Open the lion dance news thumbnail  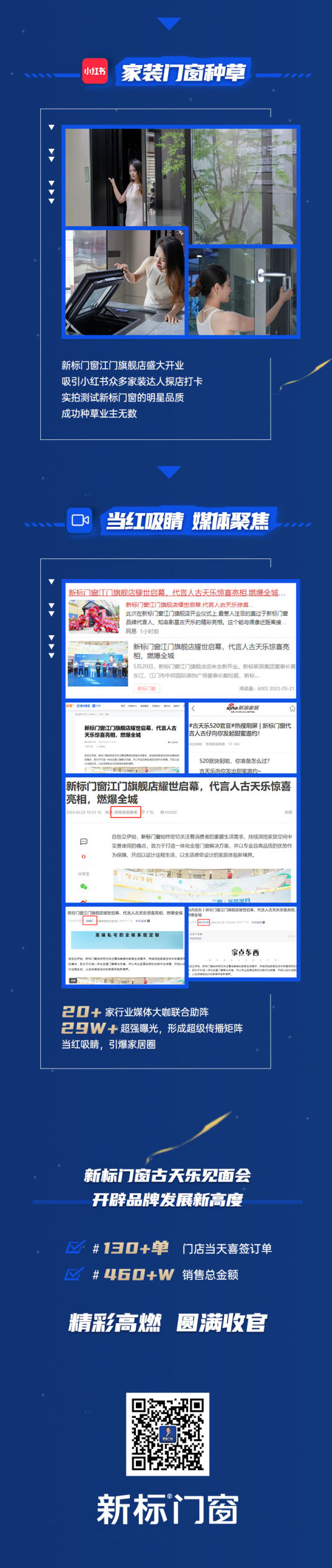pos(94,616)
